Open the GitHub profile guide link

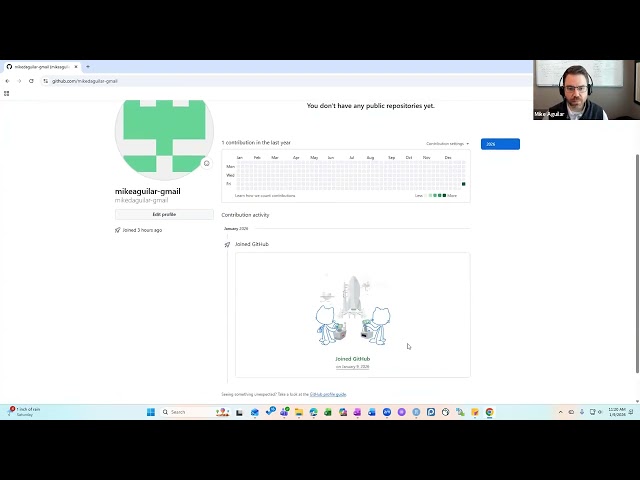(x=328, y=394)
